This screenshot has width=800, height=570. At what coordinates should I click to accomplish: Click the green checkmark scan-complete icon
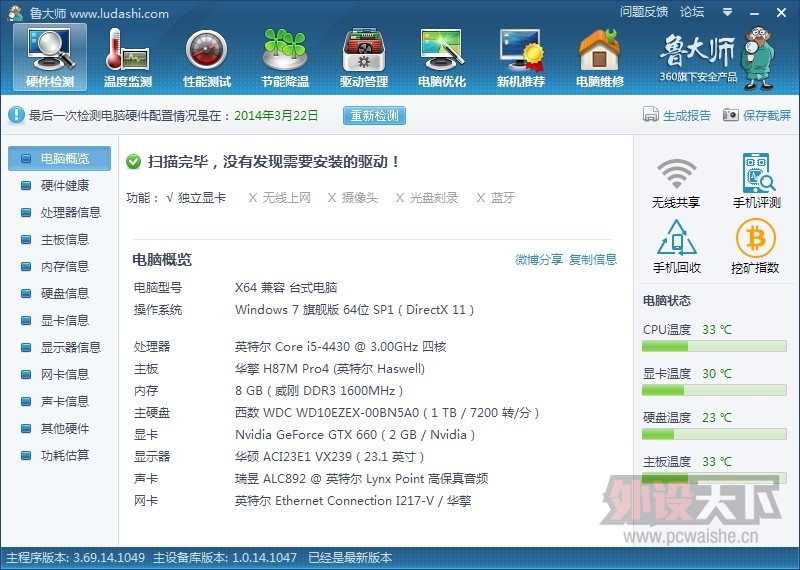[x=134, y=162]
